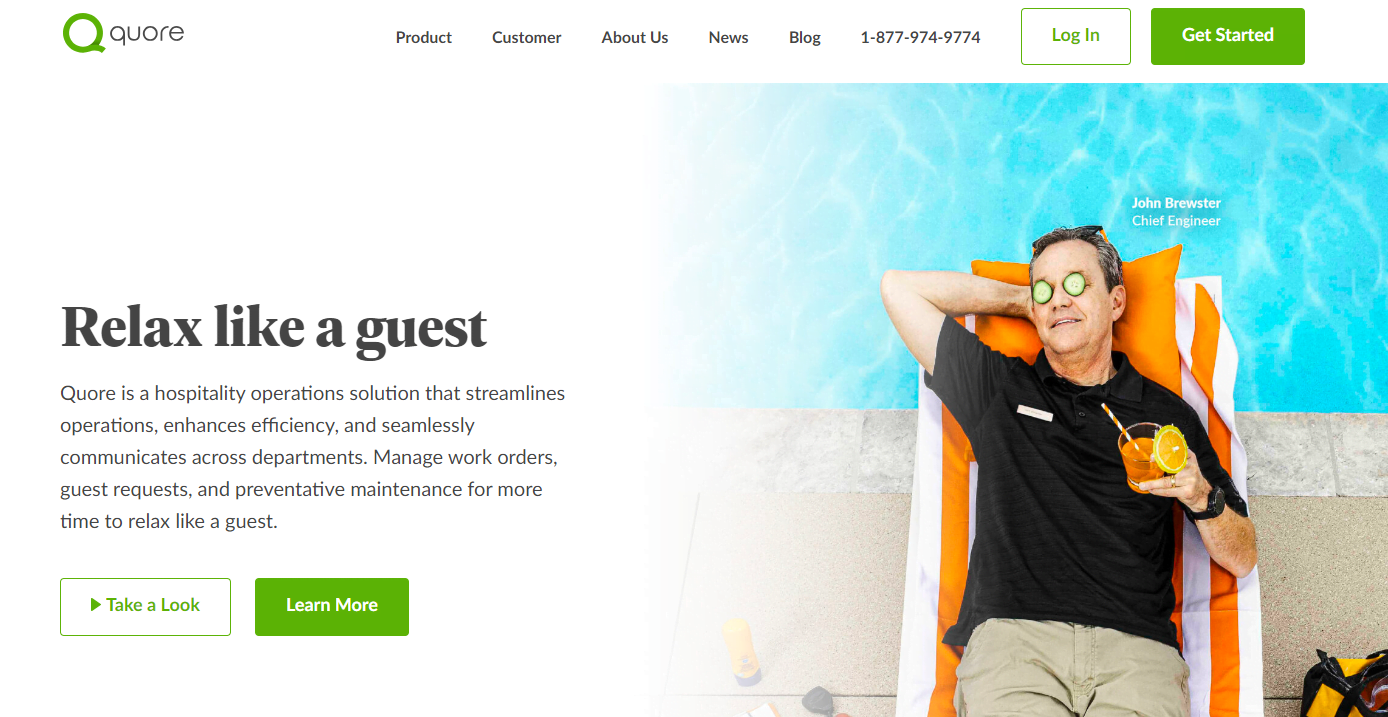Click the Take a Look button
This screenshot has height=717, width=1388.
tap(145, 606)
